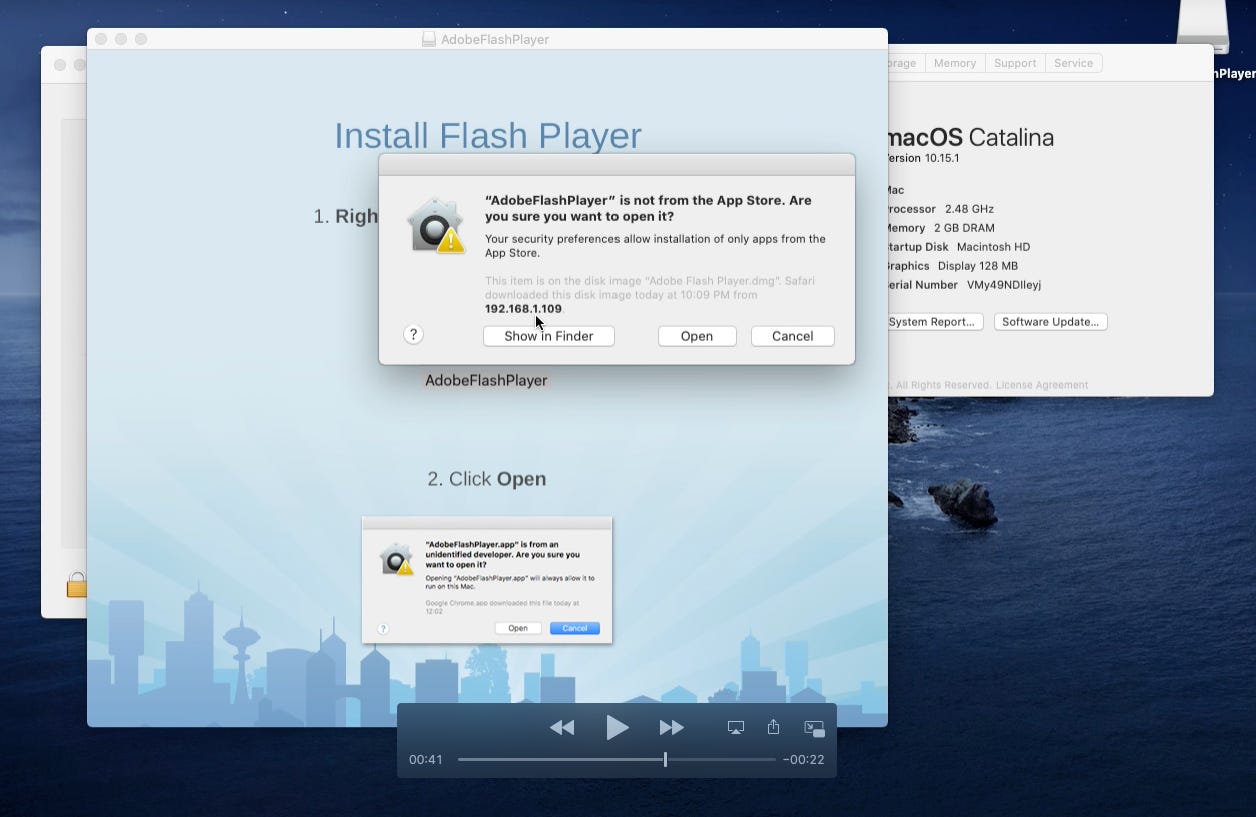1256x817 pixels.
Task: Click the remaining time -00:22
Action: click(804, 760)
